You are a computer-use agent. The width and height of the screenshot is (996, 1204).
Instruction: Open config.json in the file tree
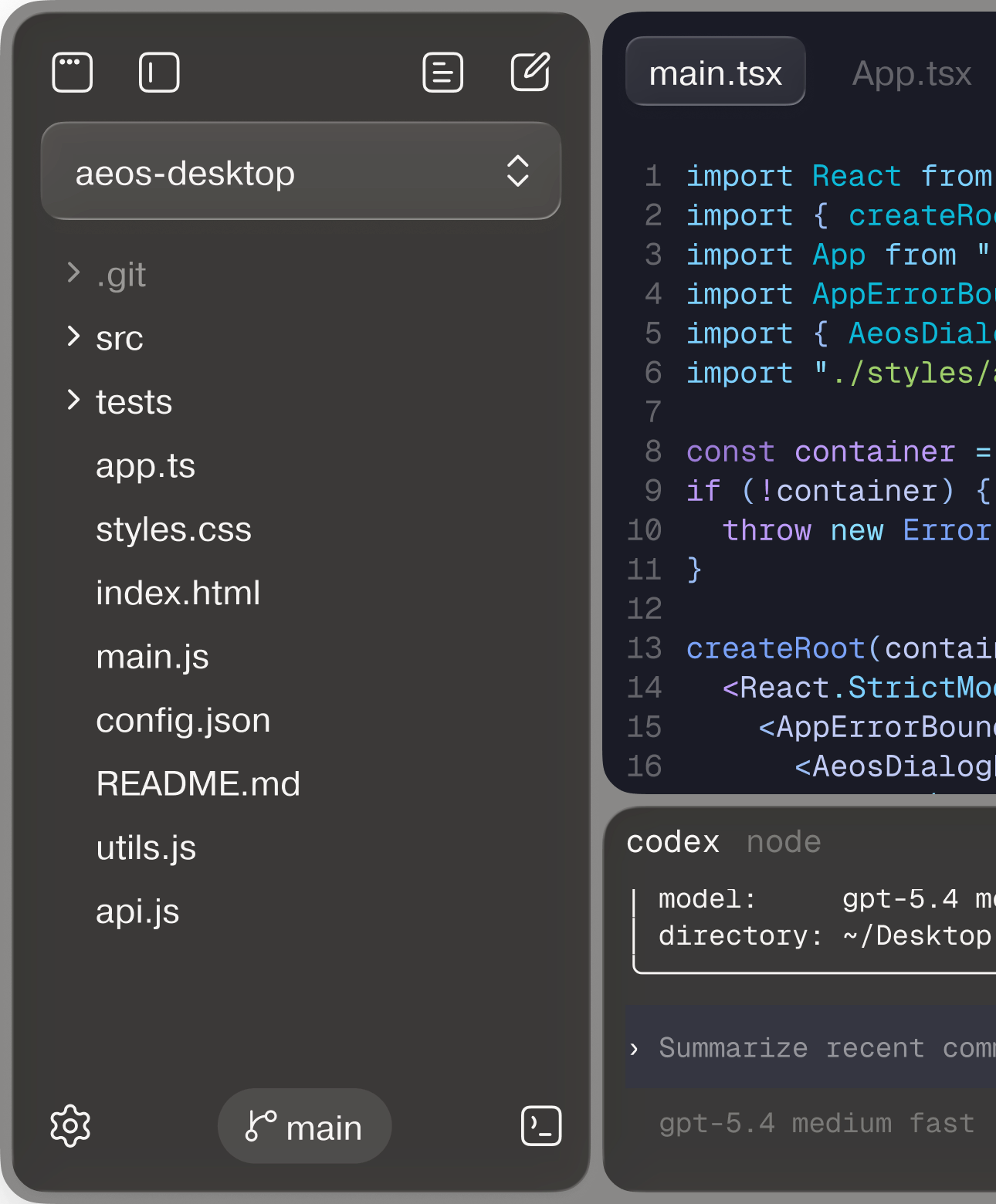183,720
